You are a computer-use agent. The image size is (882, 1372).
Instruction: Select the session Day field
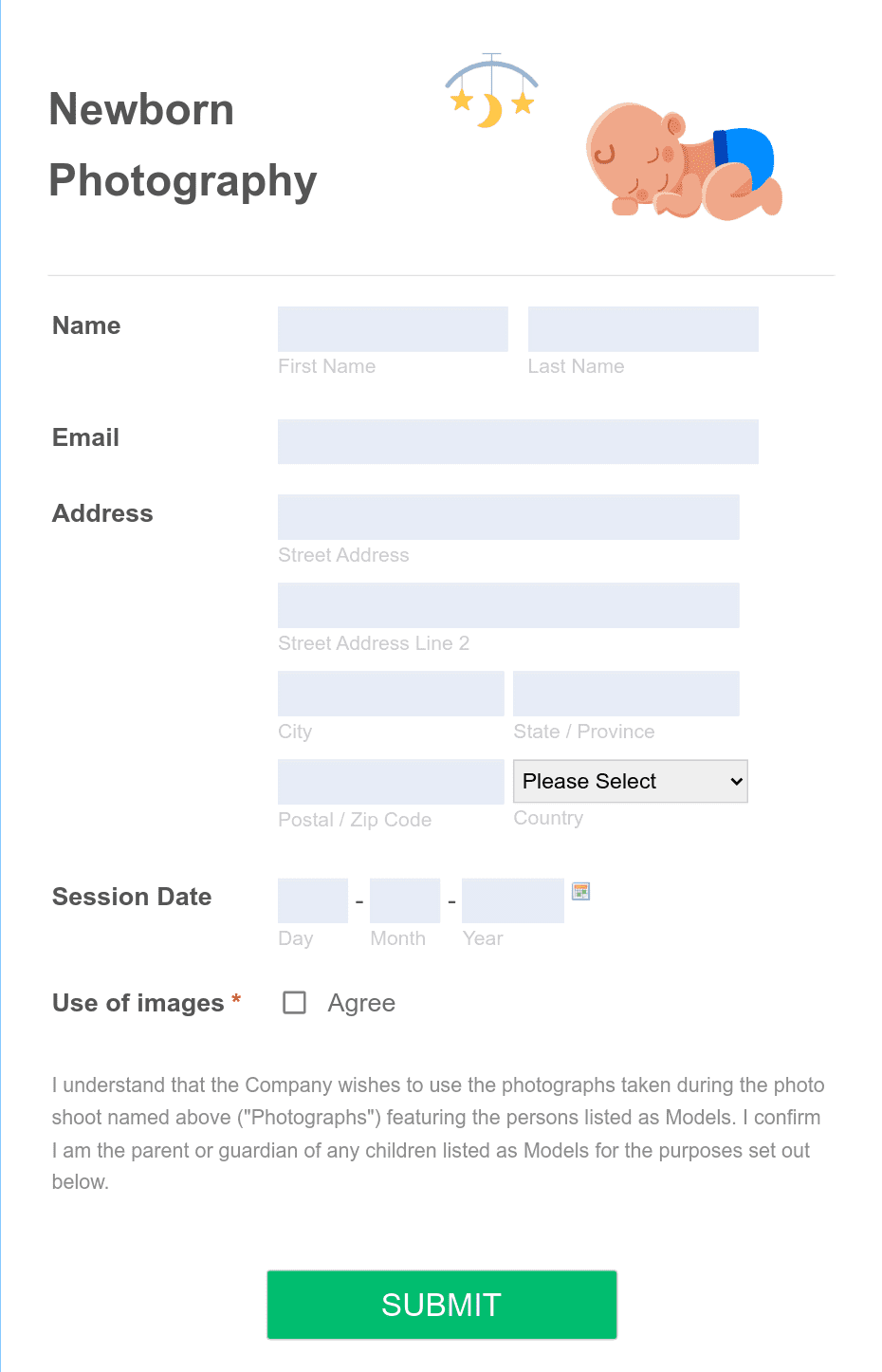(x=313, y=900)
